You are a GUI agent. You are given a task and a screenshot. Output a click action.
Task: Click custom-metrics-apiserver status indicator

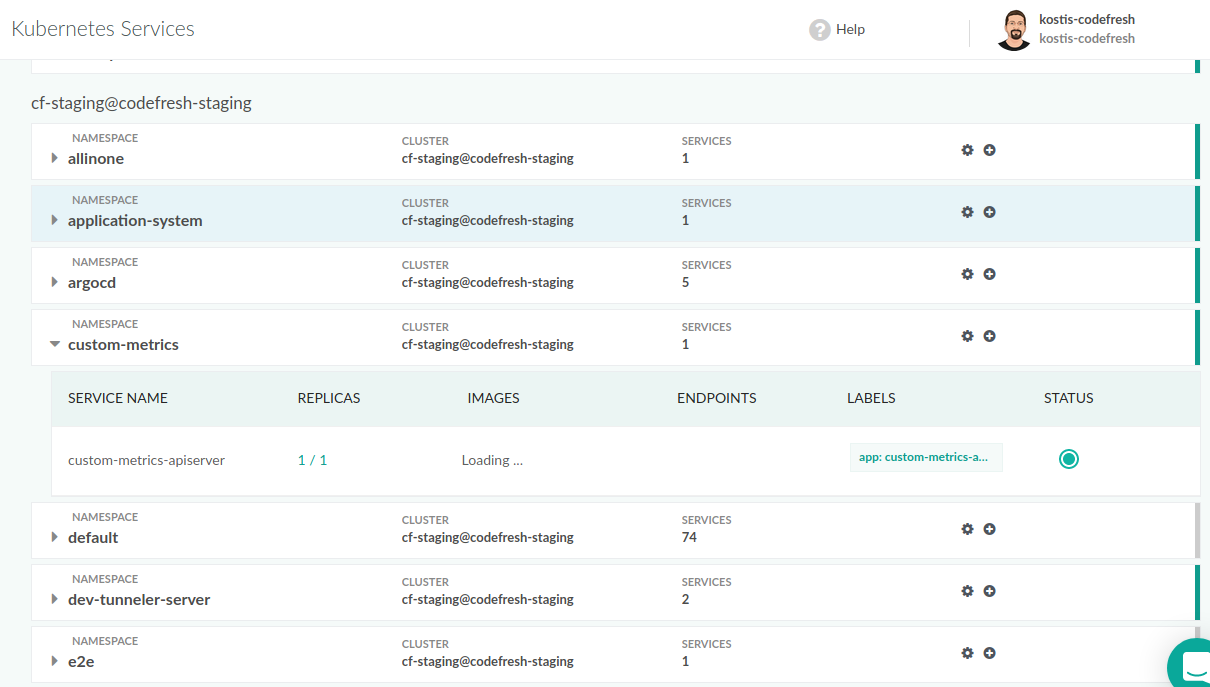coord(1069,459)
